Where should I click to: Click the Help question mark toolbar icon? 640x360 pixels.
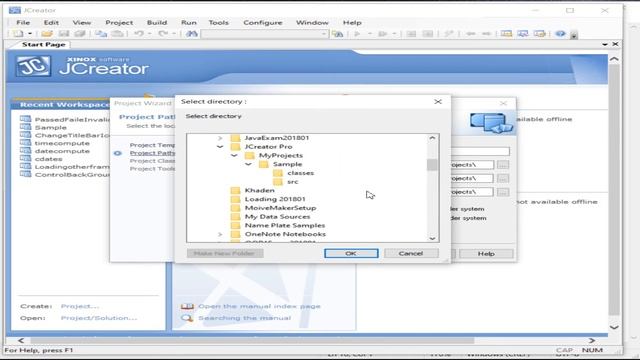[x=560, y=34]
